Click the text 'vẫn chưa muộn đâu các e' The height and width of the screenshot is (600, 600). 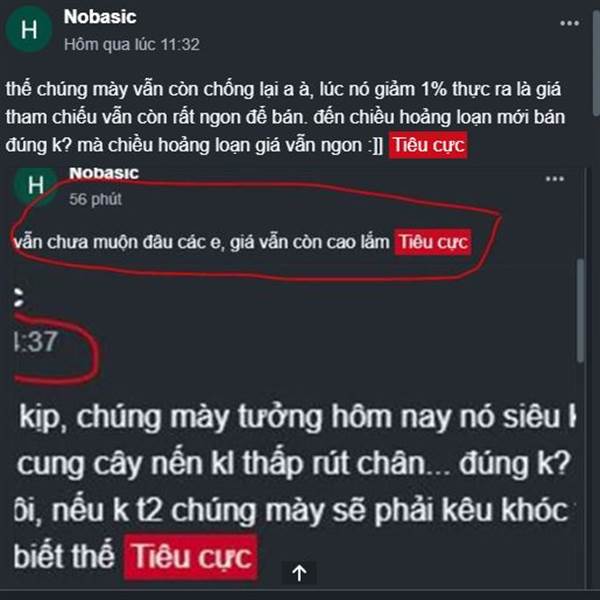tap(117, 242)
